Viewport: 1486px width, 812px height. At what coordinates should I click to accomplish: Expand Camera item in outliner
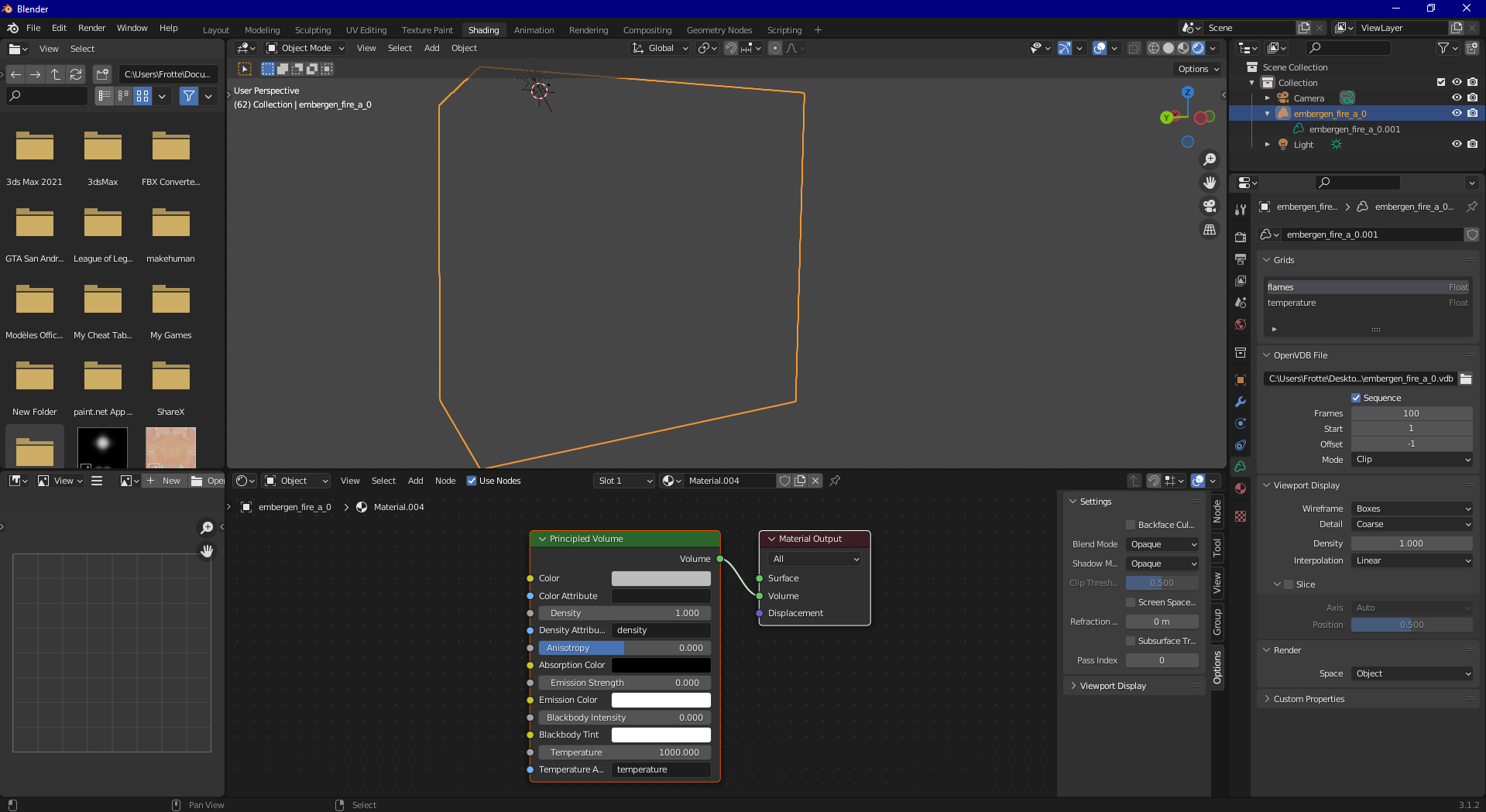point(1268,98)
